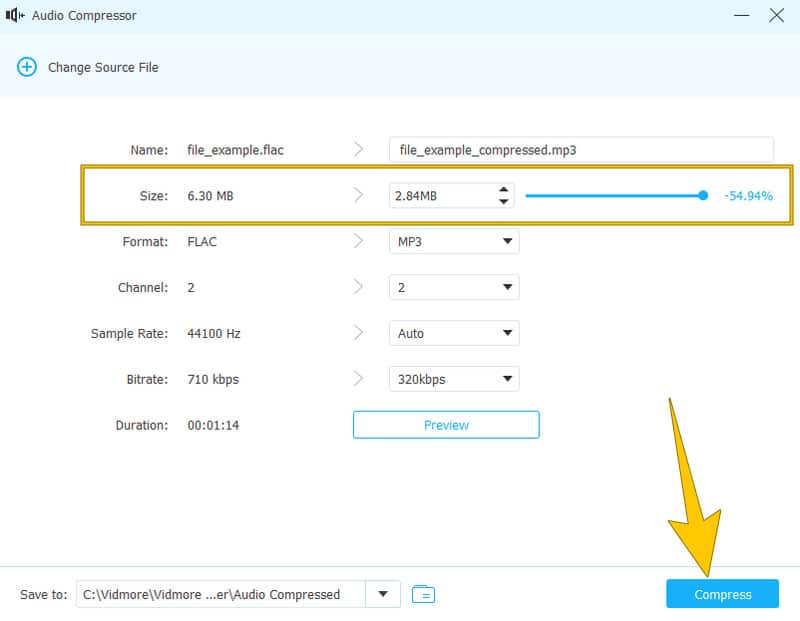Click the Audio Compressor speaker icon
This screenshot has width=800, height=621.
pyautogui.click(x=15, y=16)
